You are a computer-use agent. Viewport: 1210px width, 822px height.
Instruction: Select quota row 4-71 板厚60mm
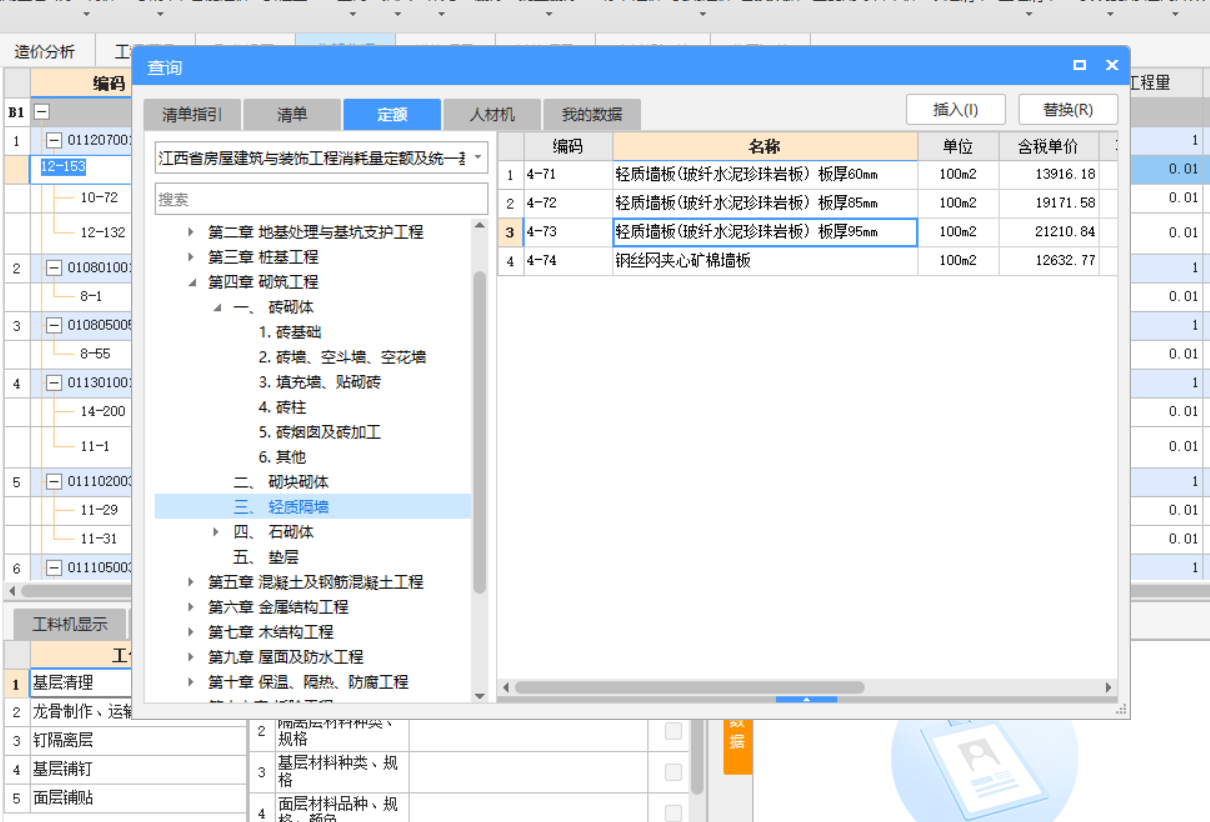pos(807,175)
